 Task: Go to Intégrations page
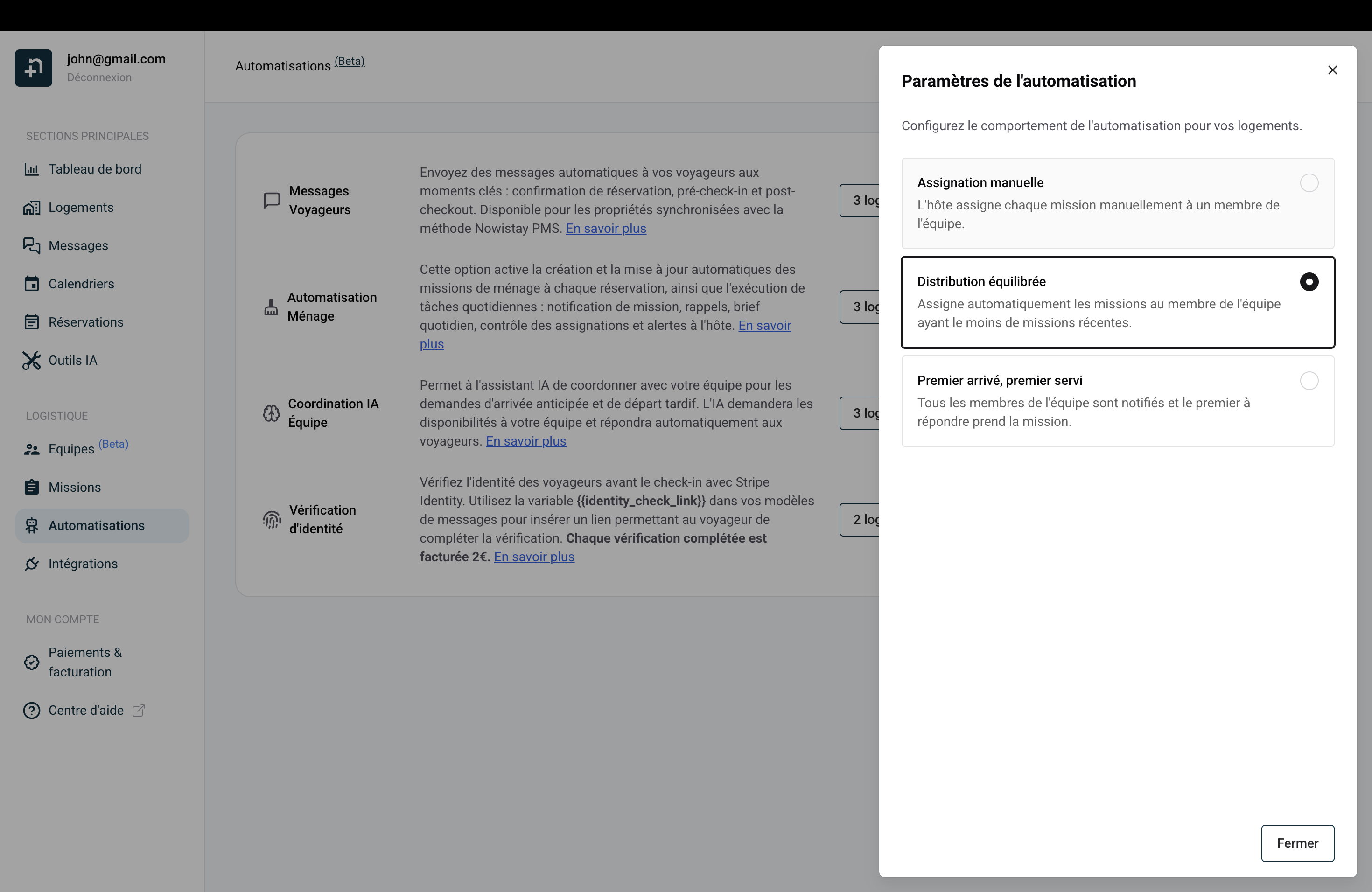tap(102, 564)
